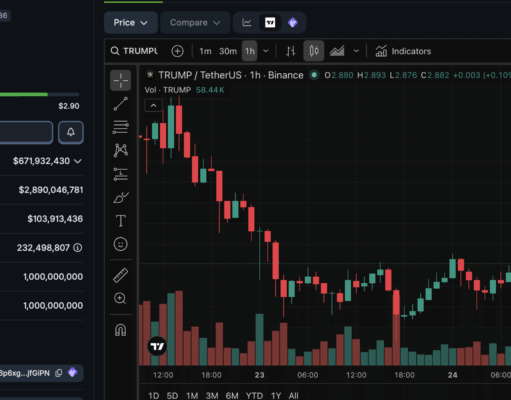Click the $2.90 high price label
511x400 pixels.
pos(69,106)
